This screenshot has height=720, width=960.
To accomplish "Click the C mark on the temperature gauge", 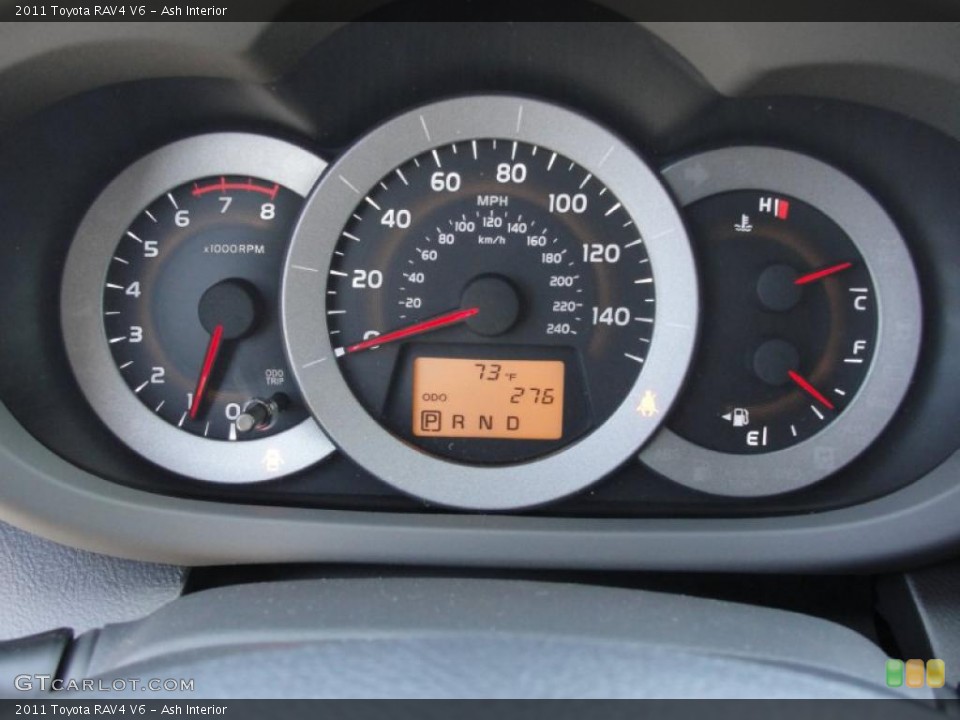I will (860, 302).
